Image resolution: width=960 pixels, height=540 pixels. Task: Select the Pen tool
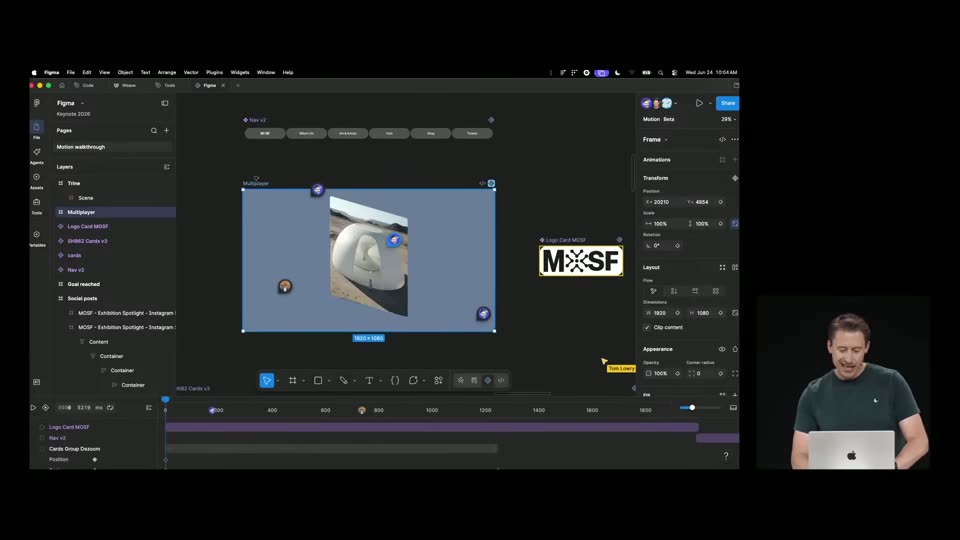click(x=343, y=380)
